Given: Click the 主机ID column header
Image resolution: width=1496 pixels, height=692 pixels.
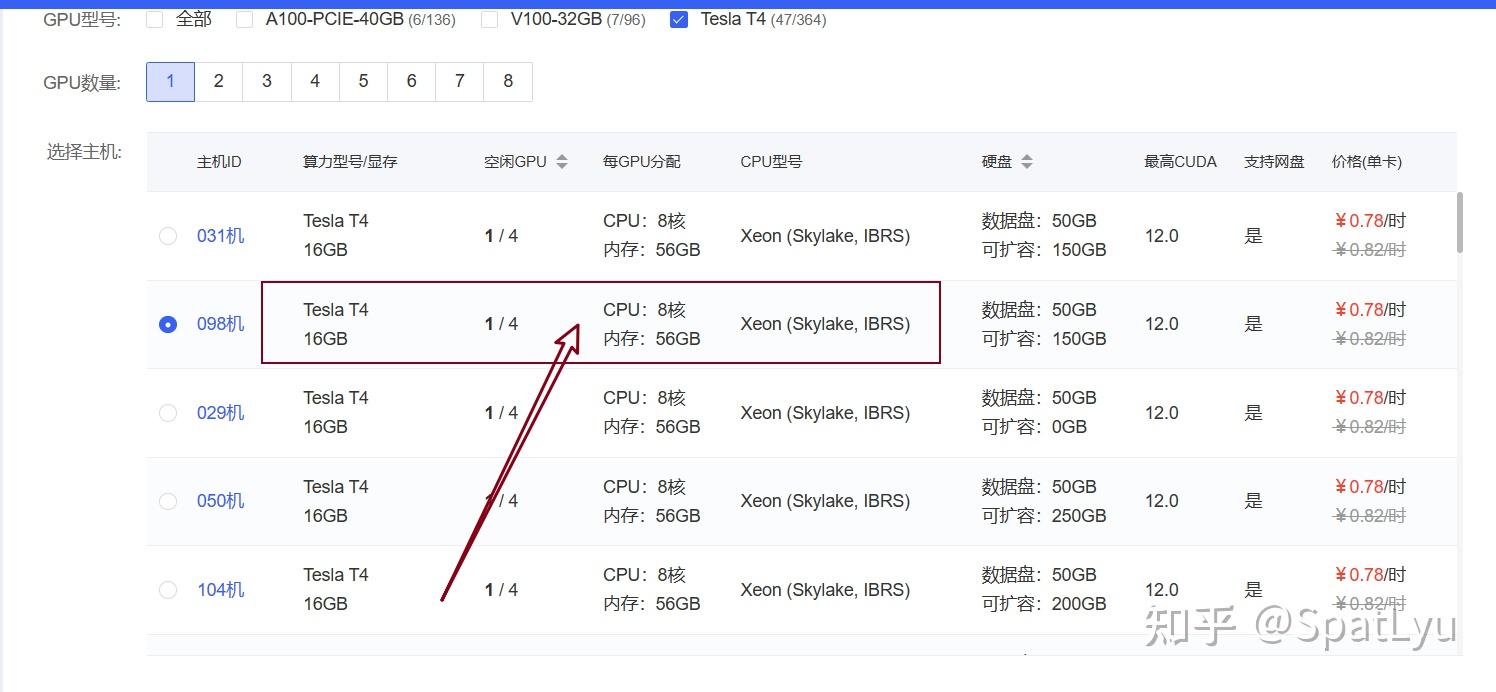Looking at the screenshot, I should click(219, 161).
